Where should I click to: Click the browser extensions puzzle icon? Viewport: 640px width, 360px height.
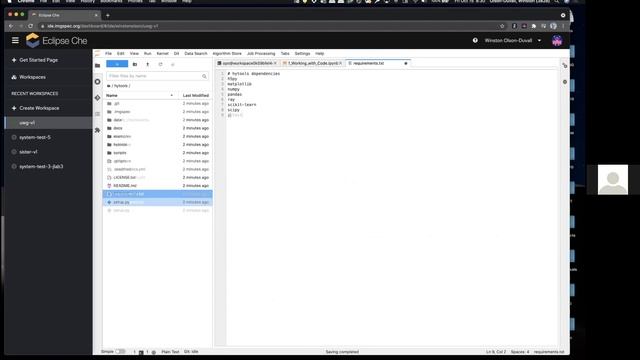click(x=533, y=26)
